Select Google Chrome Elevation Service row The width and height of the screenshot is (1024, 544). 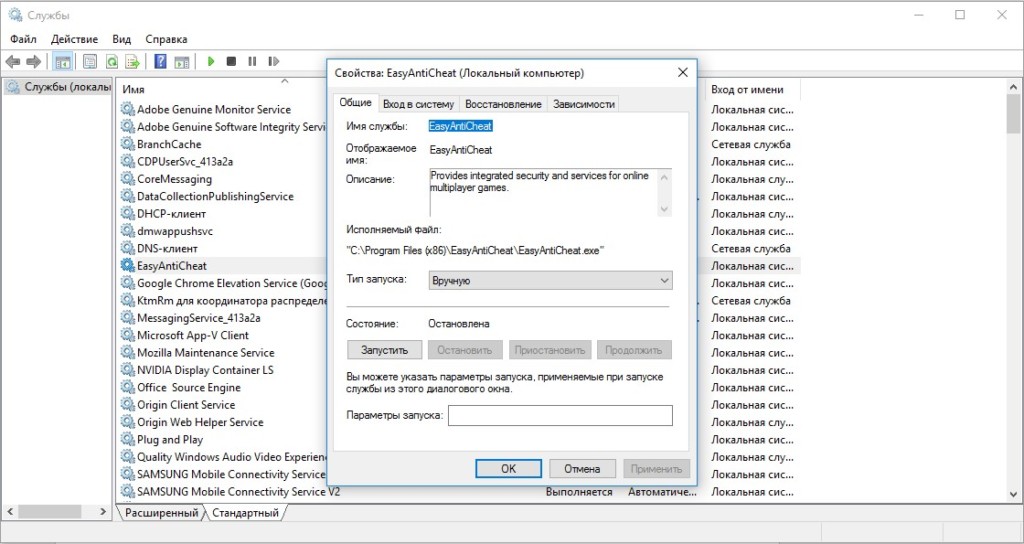click(x=223, y=283)
